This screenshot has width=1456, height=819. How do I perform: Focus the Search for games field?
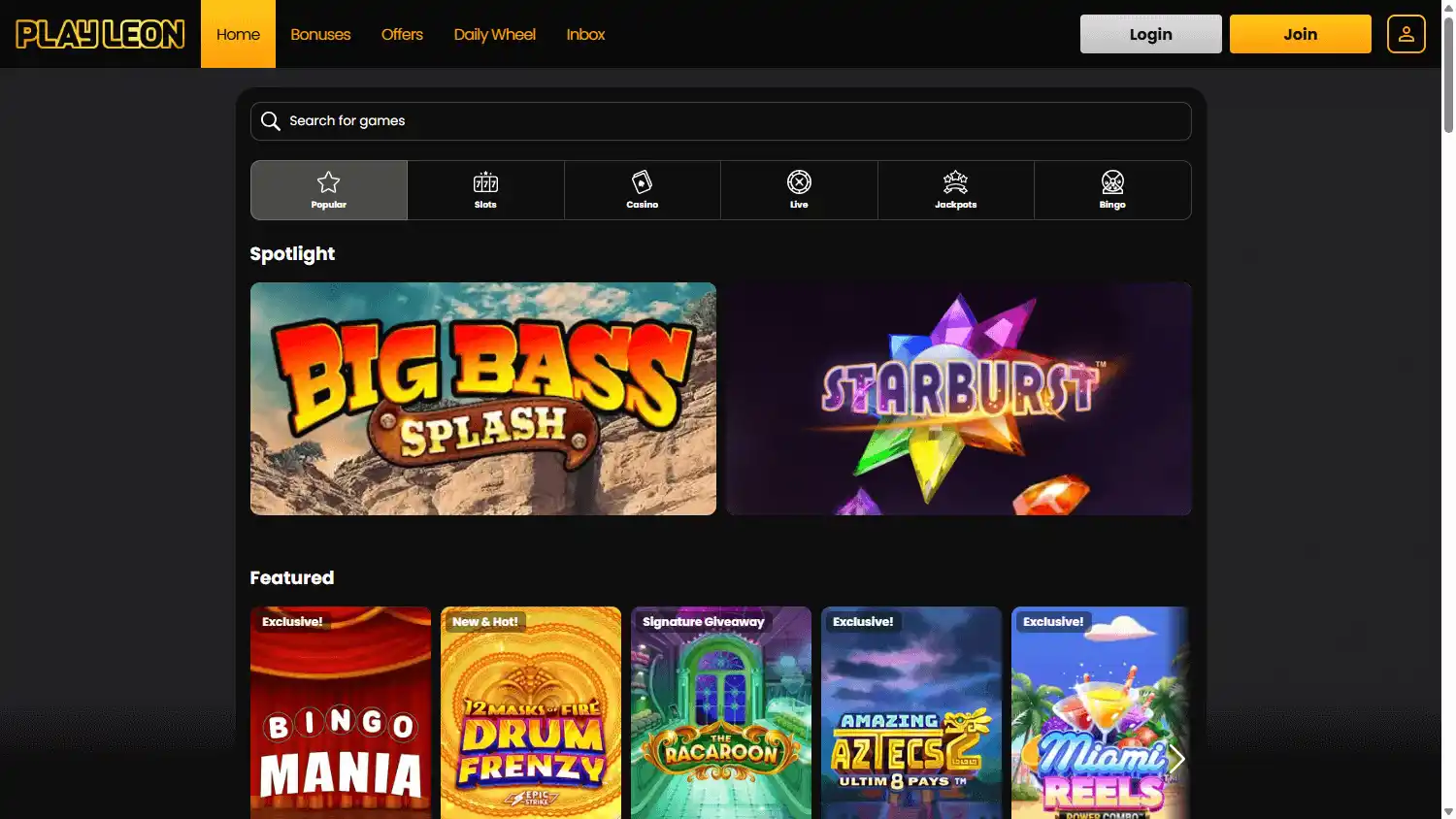click(x=720, y=121)
